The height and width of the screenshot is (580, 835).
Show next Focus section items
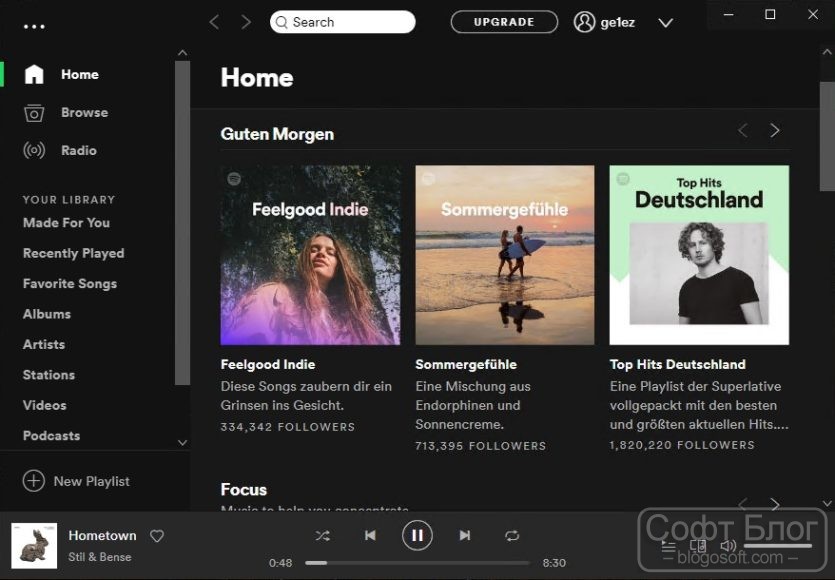tap(775, 503)
